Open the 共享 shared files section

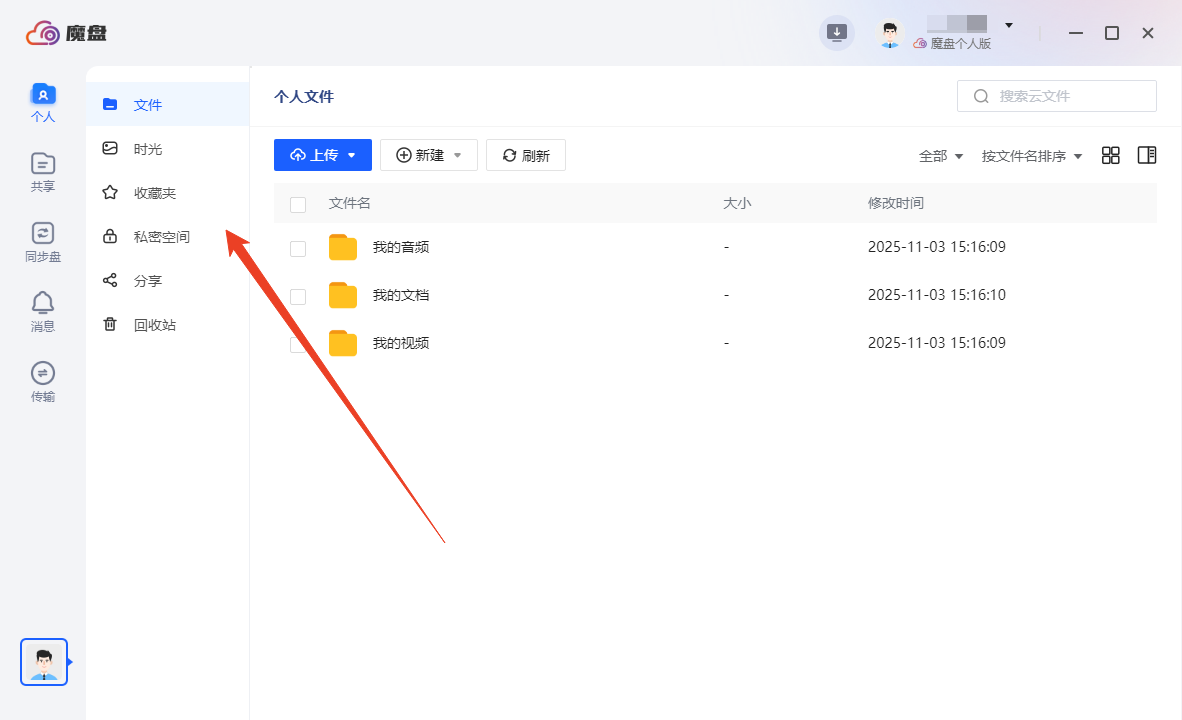pos(43,170)
